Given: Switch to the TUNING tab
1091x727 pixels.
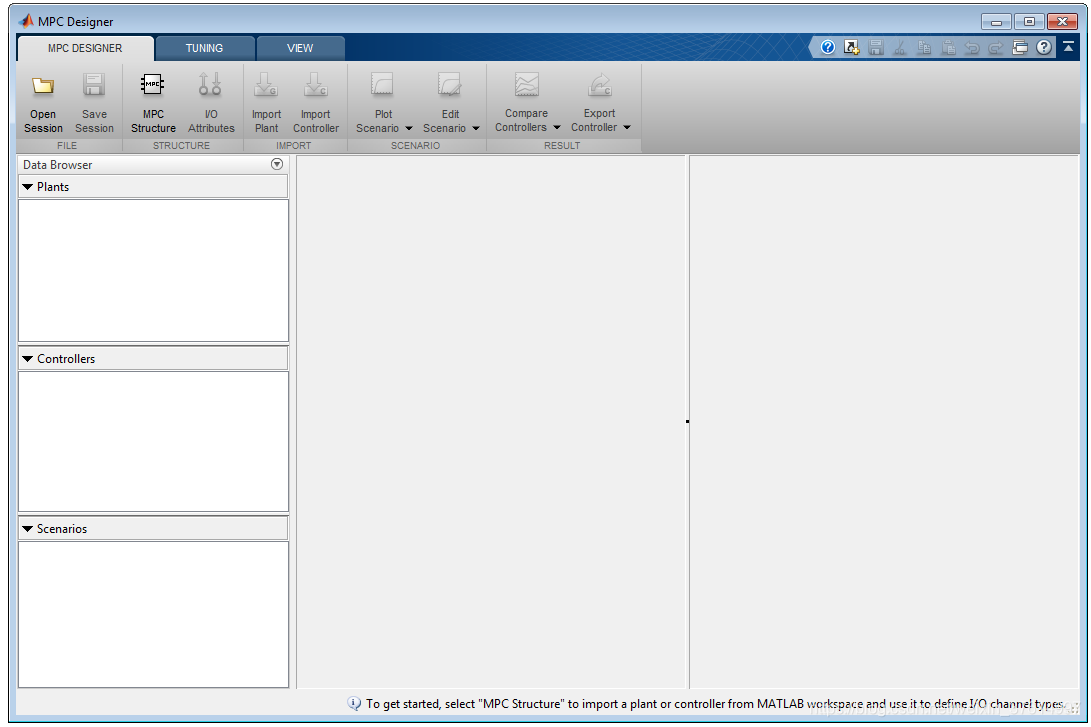Looking at the screenshot, I should (x=204, y=48).
